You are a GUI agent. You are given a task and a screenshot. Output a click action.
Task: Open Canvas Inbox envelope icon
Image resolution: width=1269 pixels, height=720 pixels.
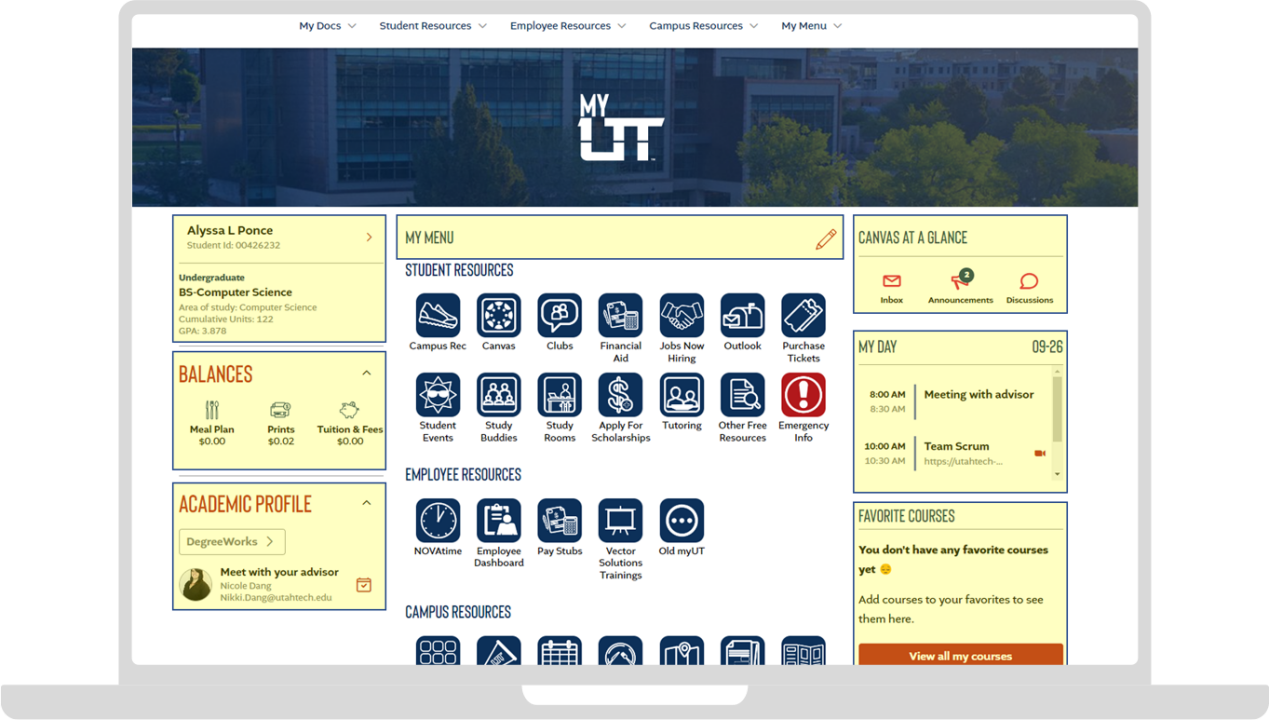click(891, 282)
